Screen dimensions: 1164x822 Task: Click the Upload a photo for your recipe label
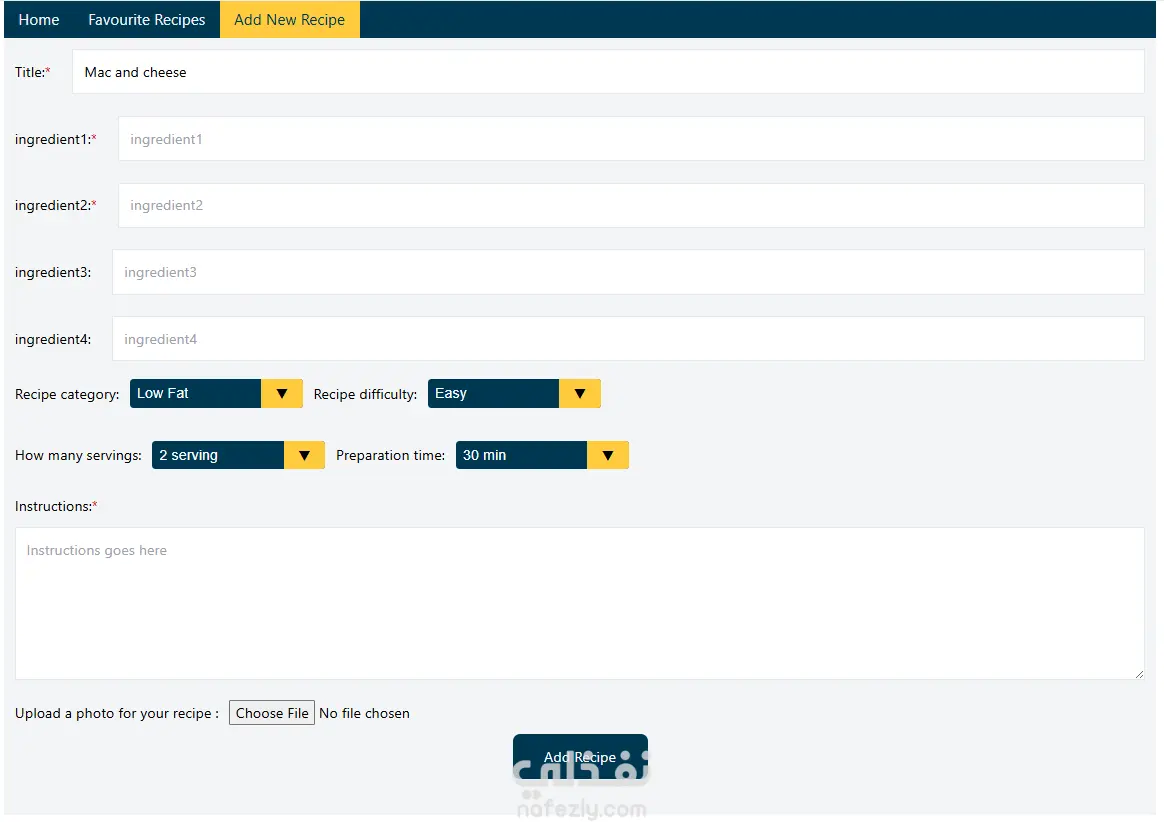pos(117,714)
